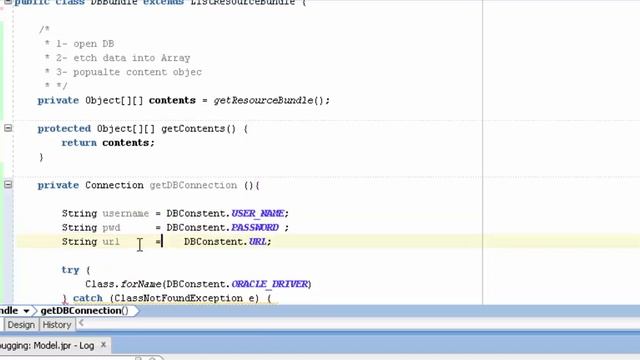Click getContents() method name in declaration
This screenshot has width=640, height=360.
198,129
